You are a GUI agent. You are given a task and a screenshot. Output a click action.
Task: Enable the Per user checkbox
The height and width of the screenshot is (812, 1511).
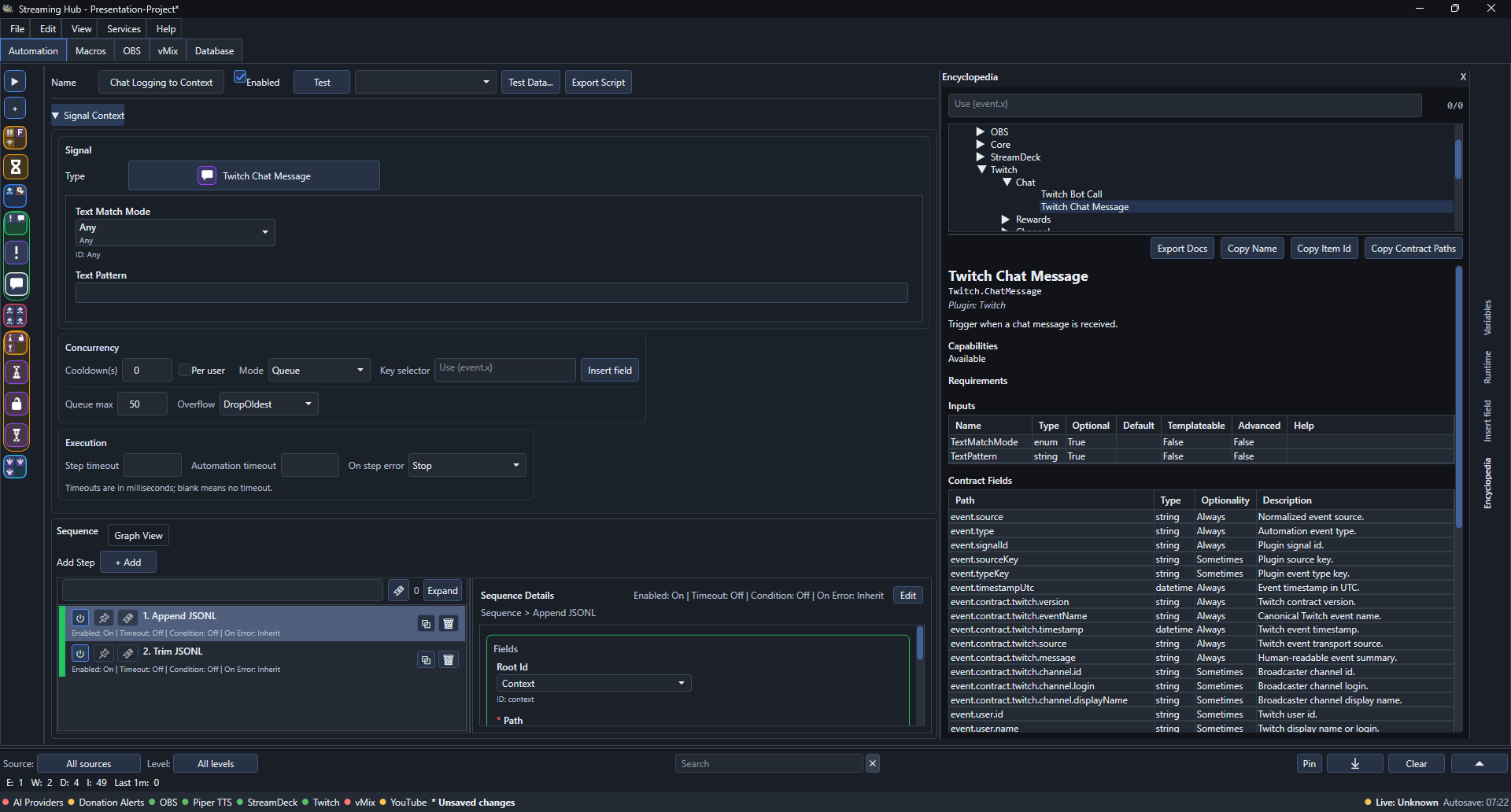(184, 371)
